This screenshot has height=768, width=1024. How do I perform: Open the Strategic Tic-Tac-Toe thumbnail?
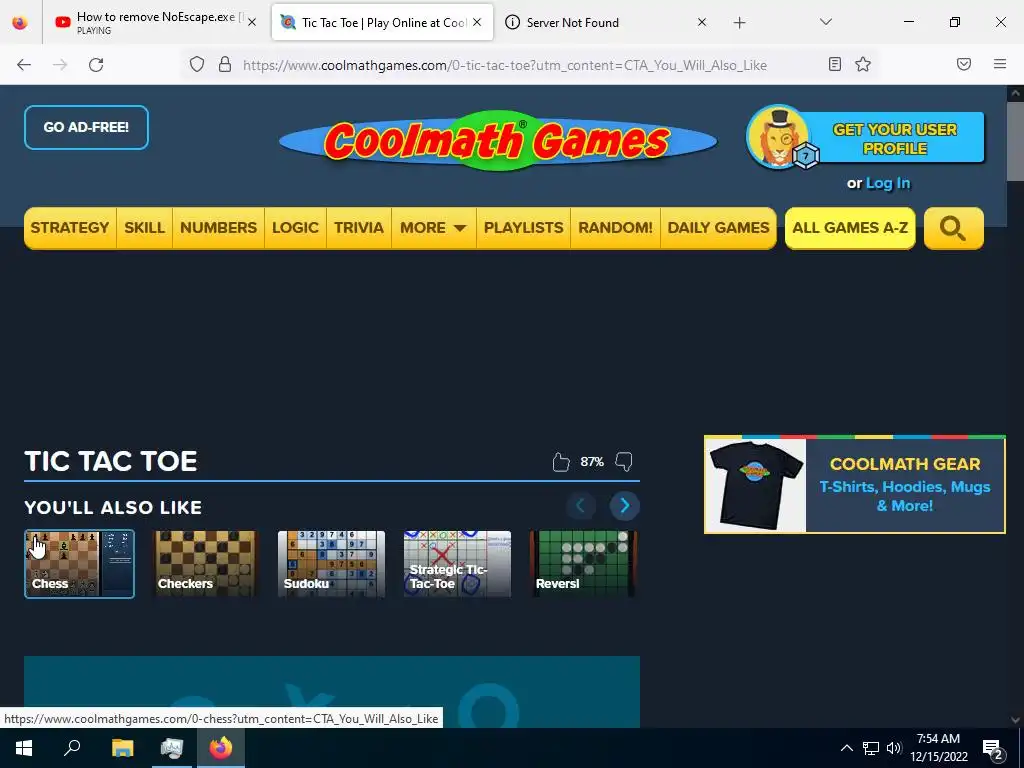pyautogui.click(x=457, y=564)
